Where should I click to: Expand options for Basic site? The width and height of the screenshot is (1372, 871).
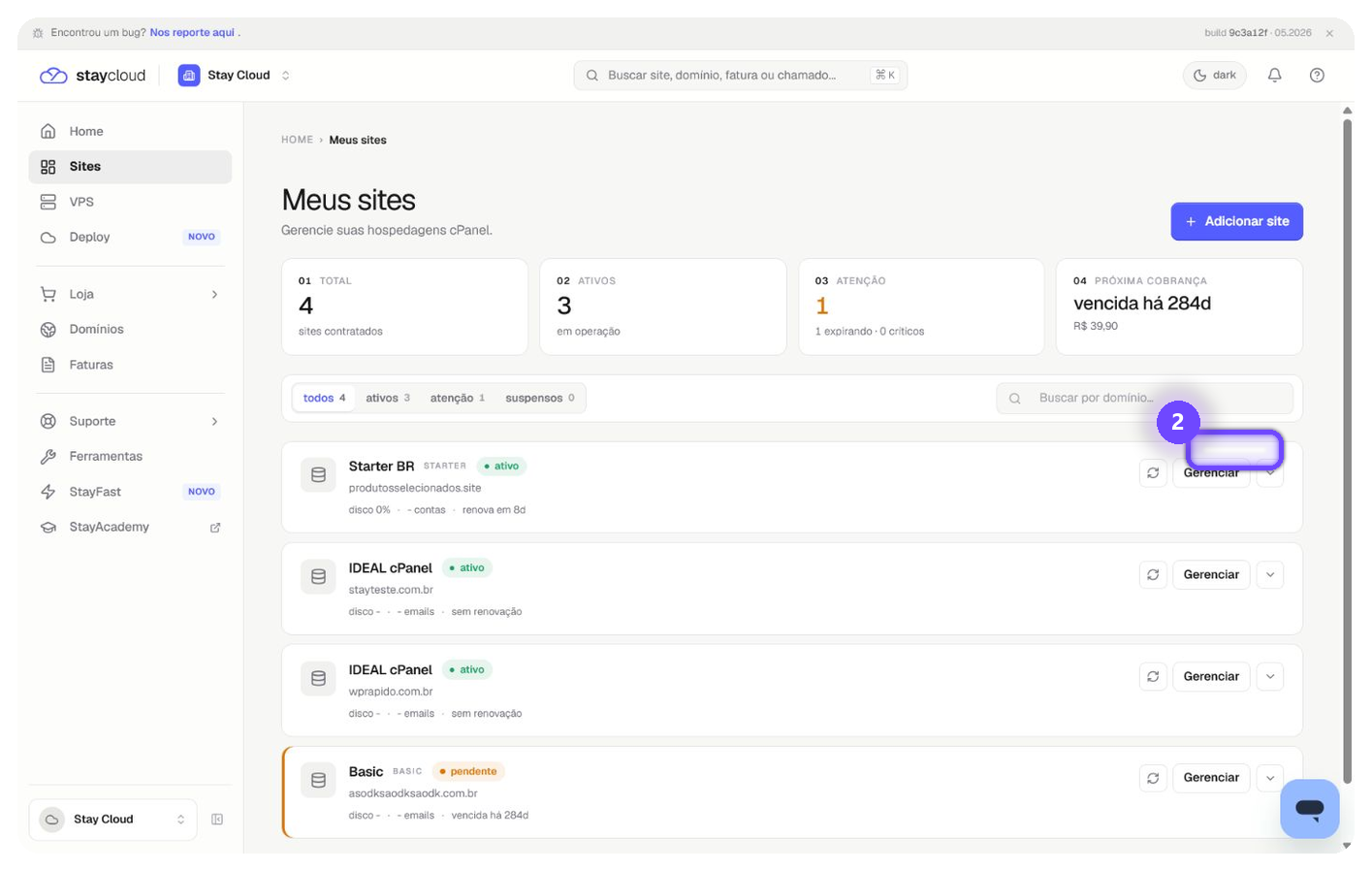click(1270, 778)
